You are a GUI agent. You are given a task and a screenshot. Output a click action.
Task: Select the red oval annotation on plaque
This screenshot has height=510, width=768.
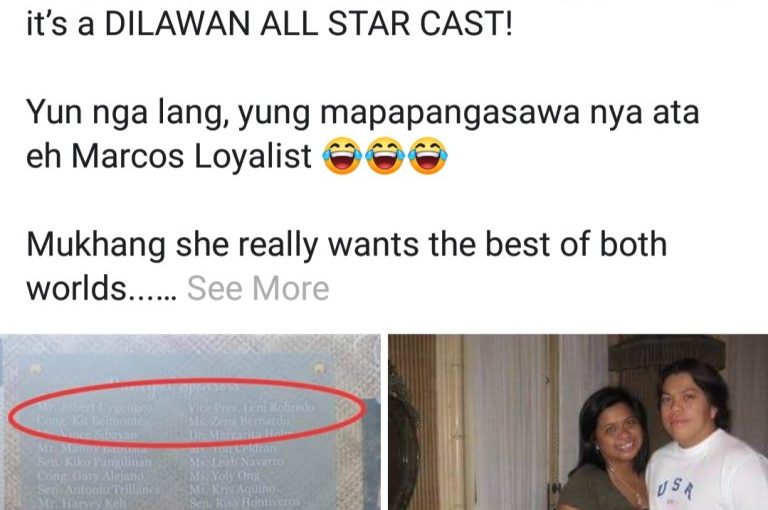click(187, 413)
